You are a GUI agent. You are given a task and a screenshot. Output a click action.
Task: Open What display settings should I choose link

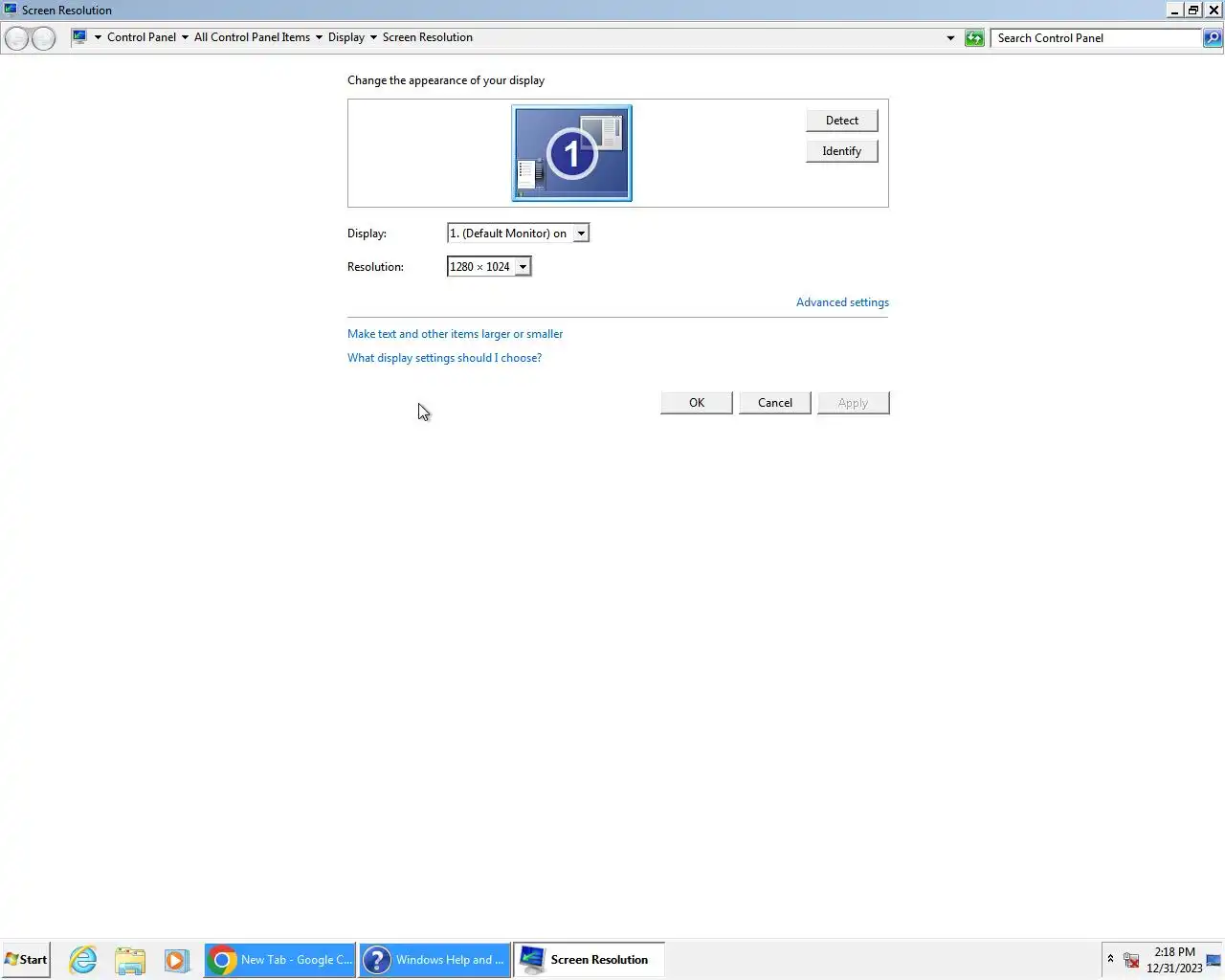tap(444, 358)
